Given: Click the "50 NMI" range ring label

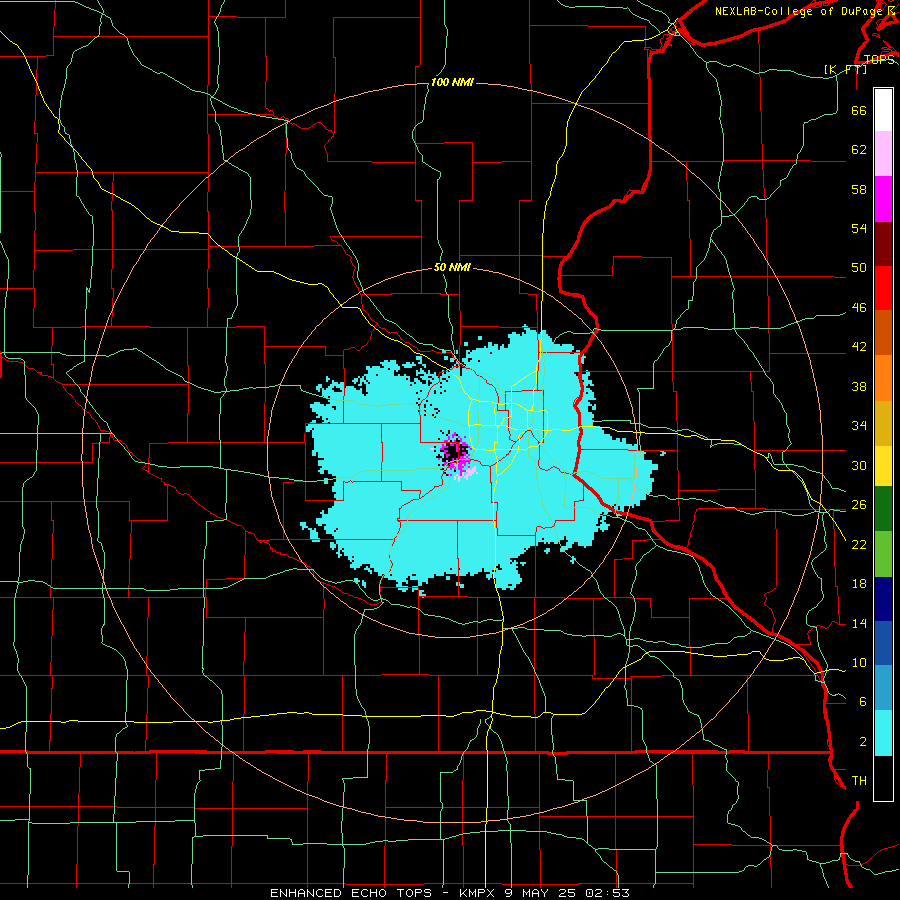Looking at the screenshot, I should coord(452,267).
